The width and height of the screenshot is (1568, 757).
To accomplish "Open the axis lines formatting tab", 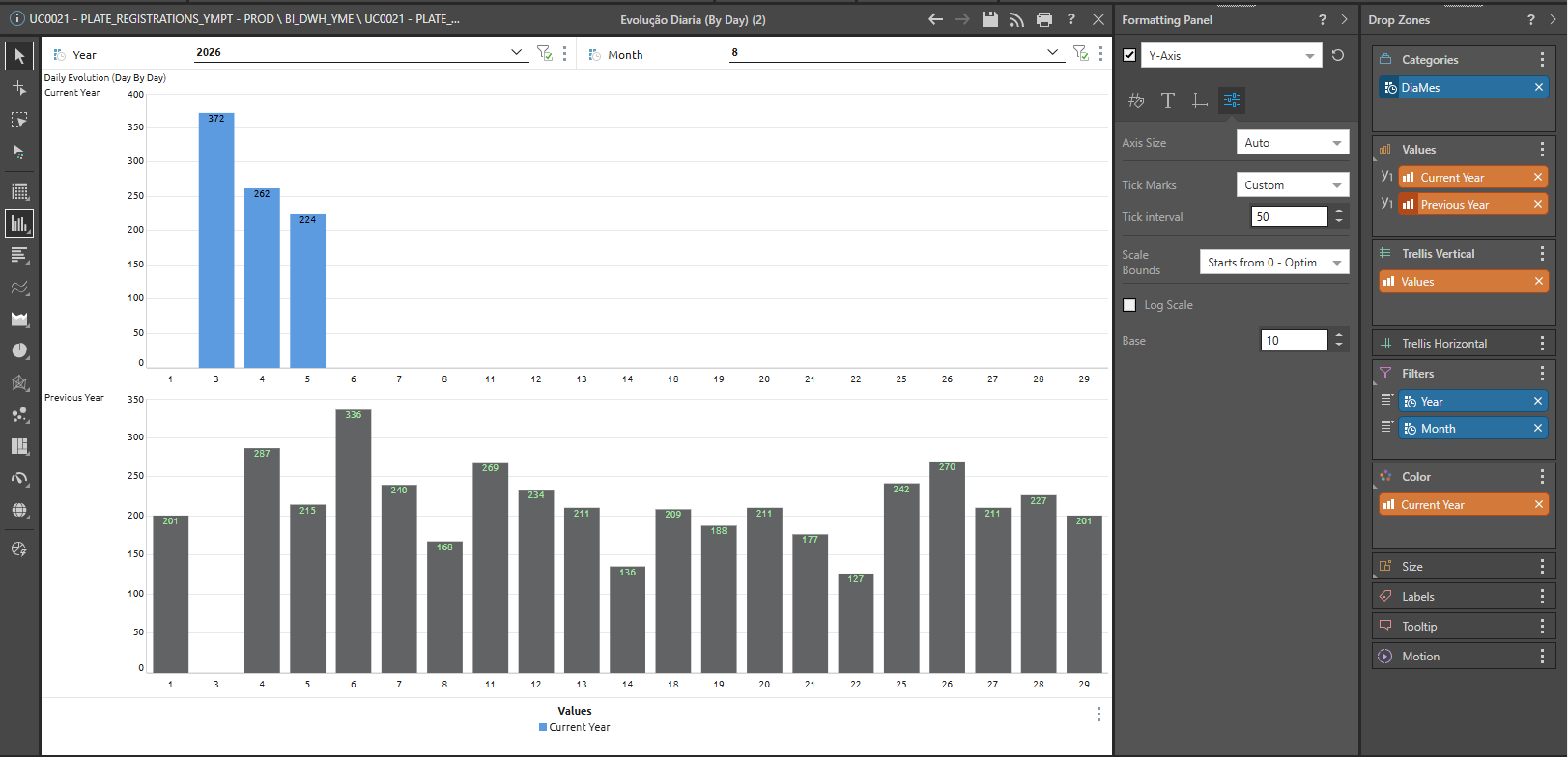I will (1200, 100).
